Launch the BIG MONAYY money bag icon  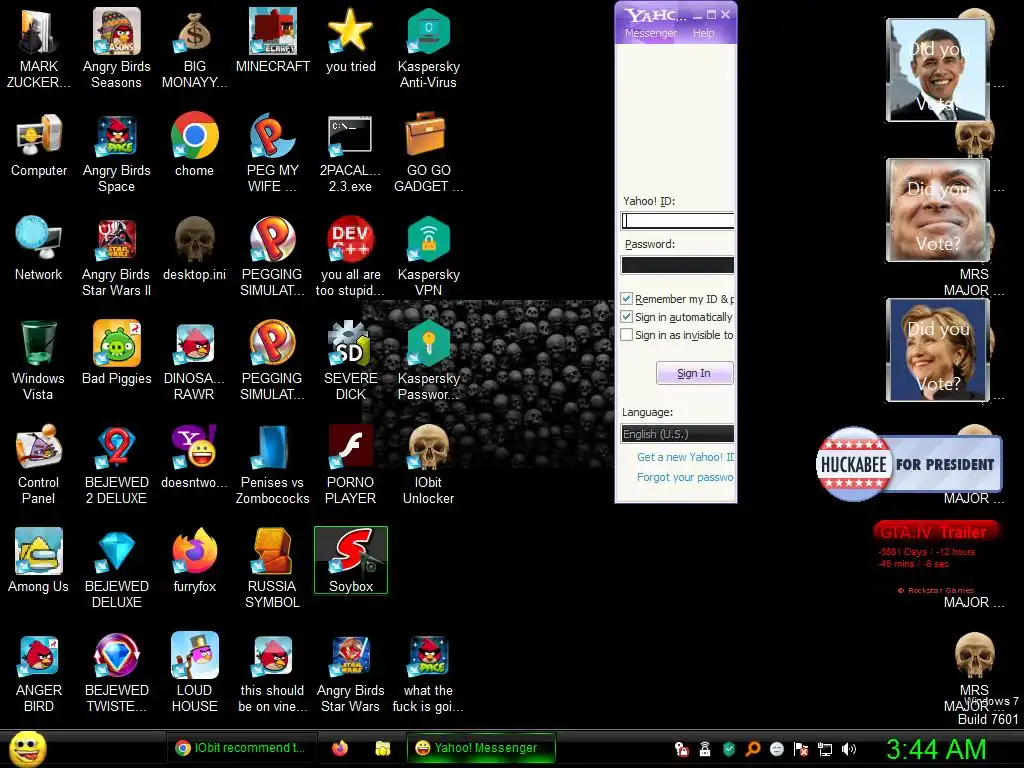coord(194,48)
